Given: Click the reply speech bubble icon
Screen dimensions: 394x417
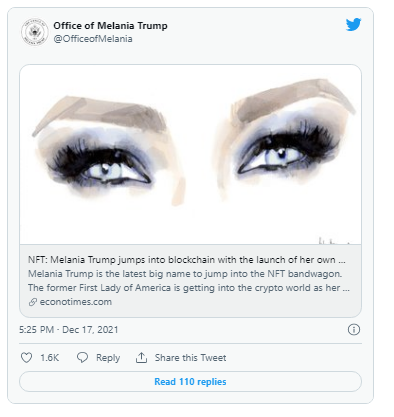Looking at the screenshot, I should 82,358.
